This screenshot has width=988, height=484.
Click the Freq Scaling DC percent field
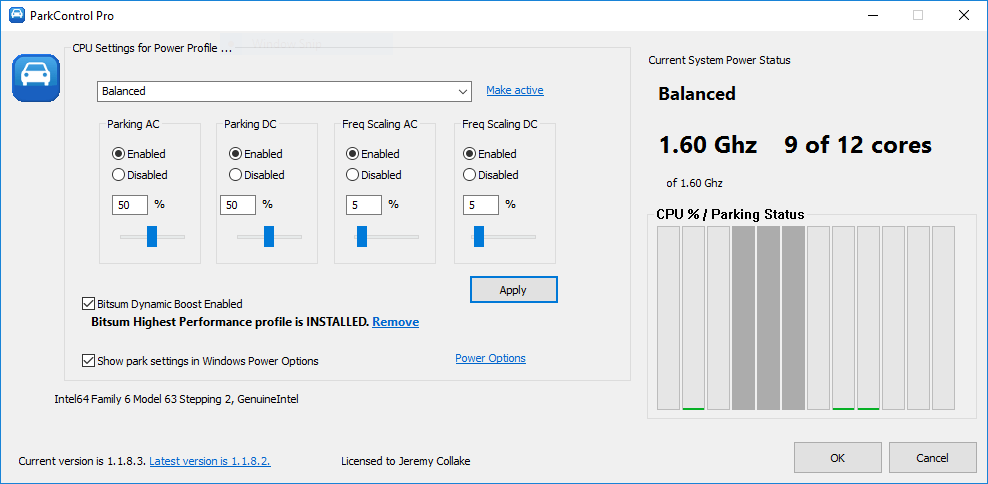pos(481,205)
